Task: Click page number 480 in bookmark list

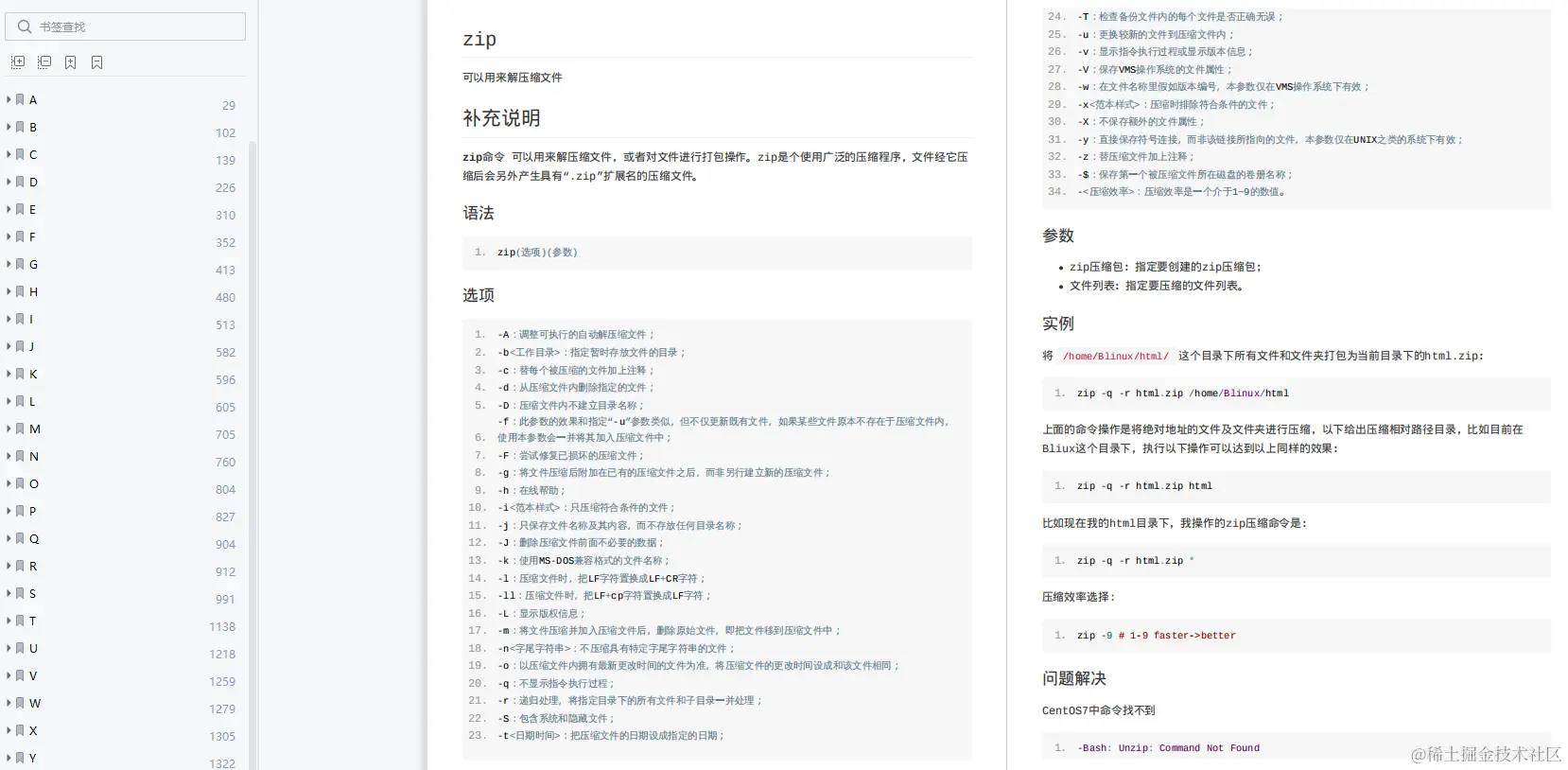Action: [x=225, y=297]
